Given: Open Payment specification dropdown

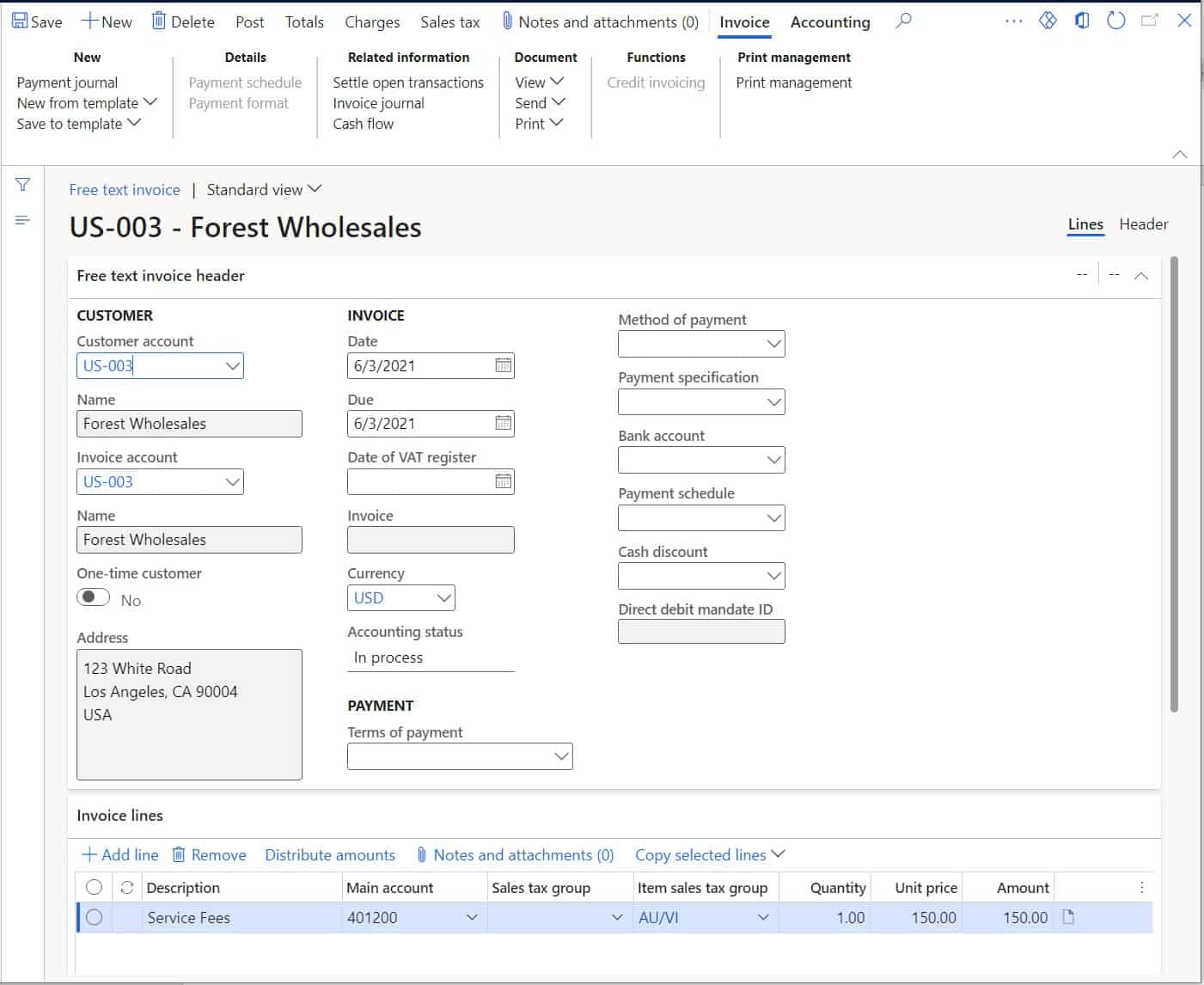Looking at the screenshot, I should pos(773,401).
